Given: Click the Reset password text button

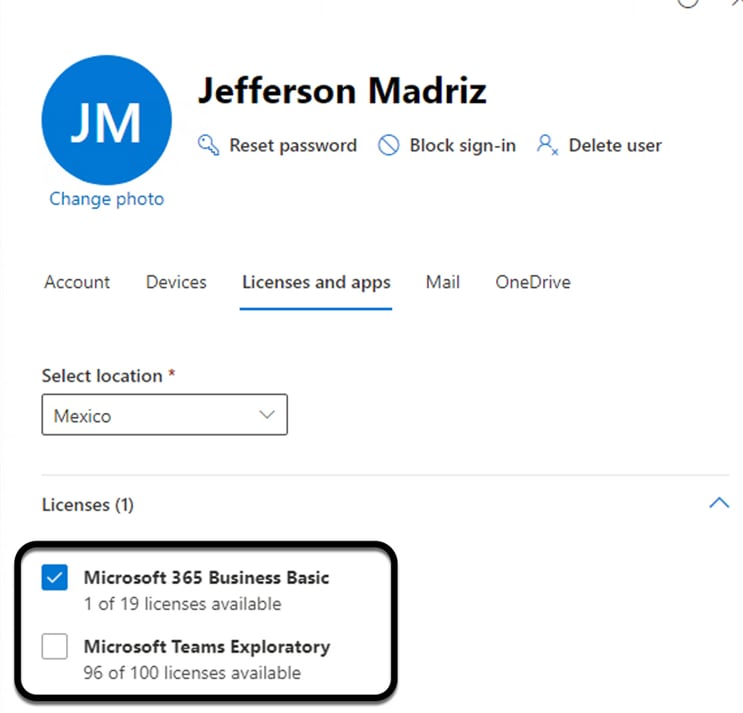Looking at the screenshot, I should [x=293, y=145].
